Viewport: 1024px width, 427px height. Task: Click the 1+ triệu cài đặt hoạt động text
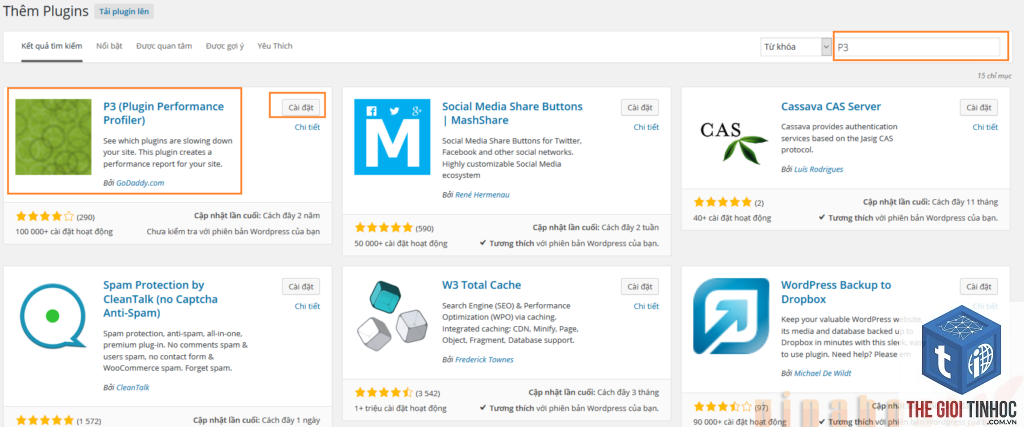coord(400,409)
